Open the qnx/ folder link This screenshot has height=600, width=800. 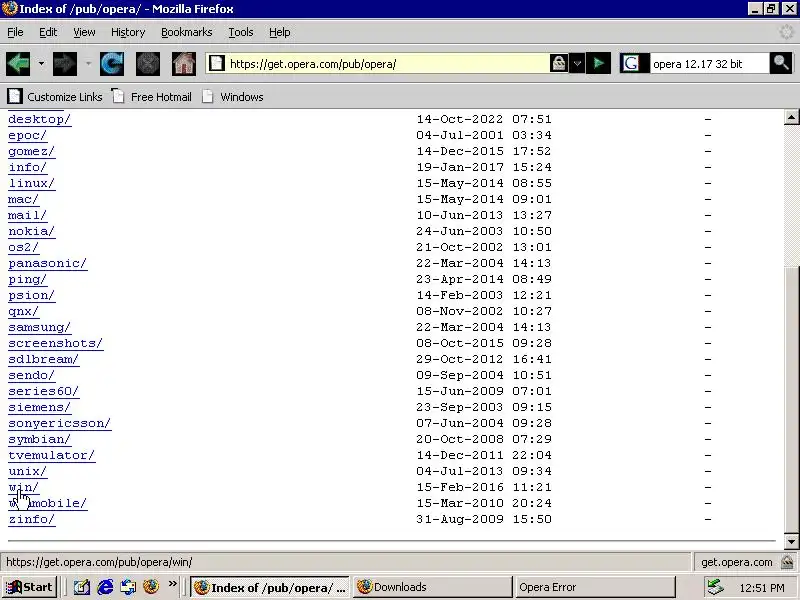(23, 311)
